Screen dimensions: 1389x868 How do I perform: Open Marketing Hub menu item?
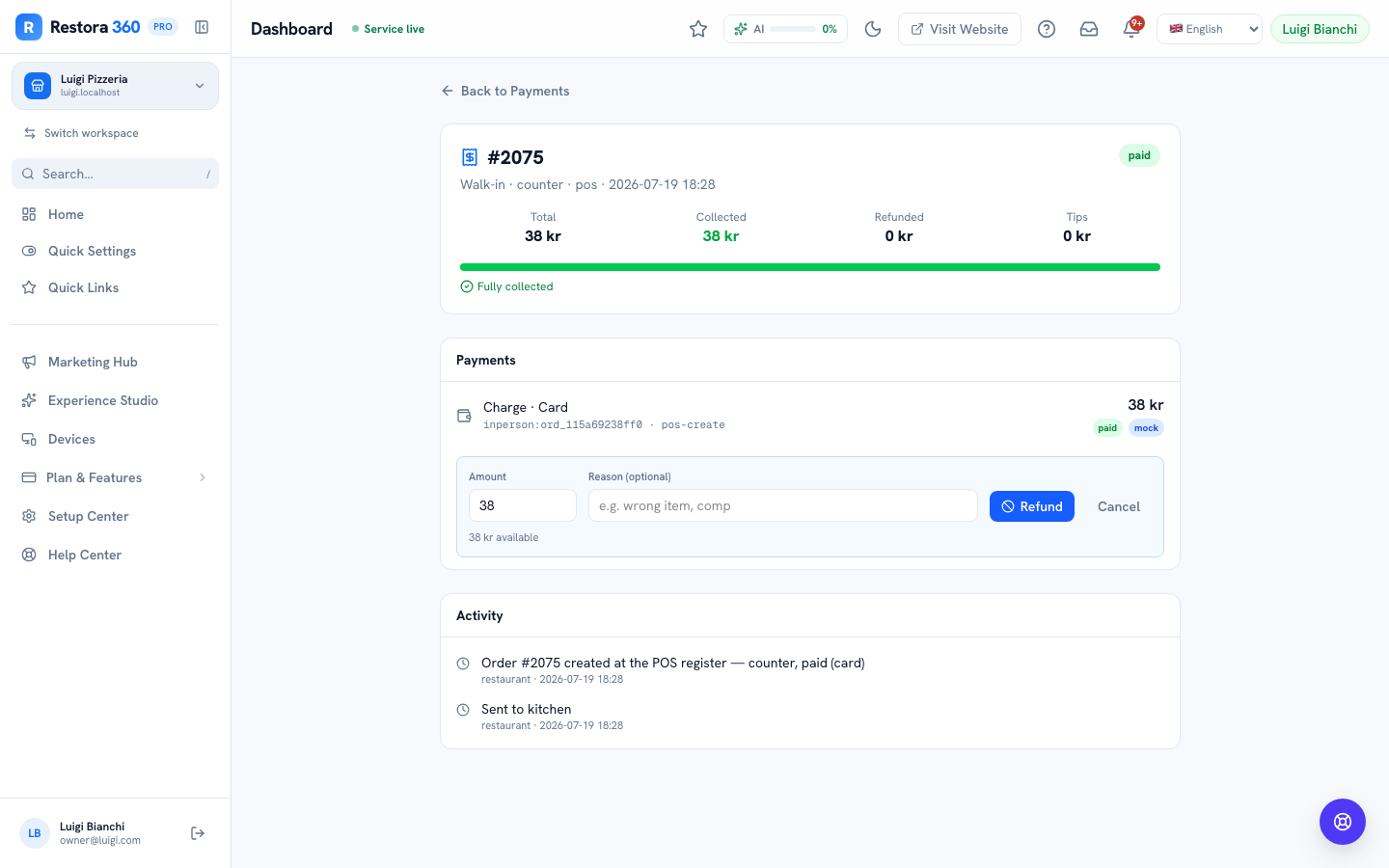tap(115, 362)
